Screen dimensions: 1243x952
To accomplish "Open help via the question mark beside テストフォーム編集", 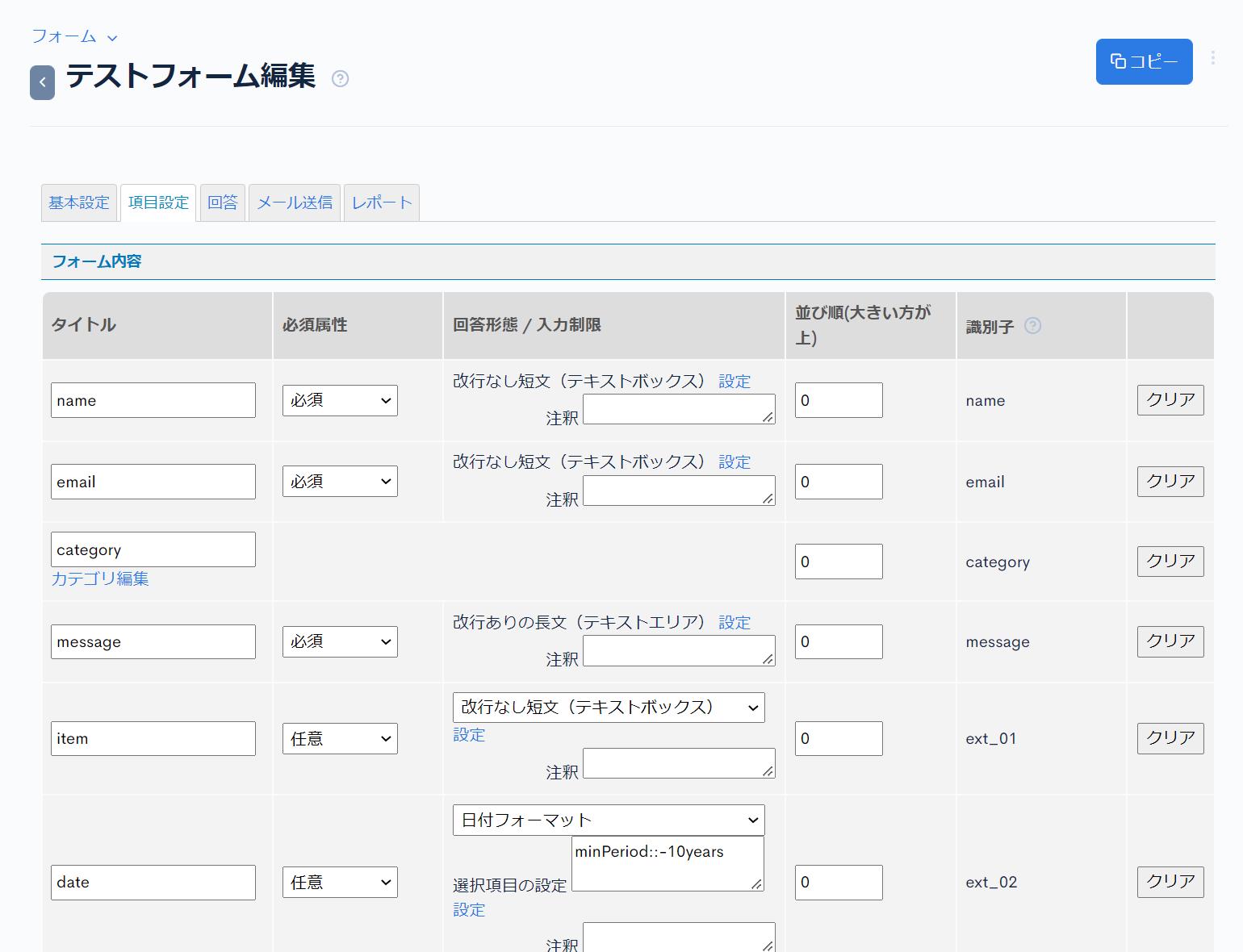I will [340, 79].
